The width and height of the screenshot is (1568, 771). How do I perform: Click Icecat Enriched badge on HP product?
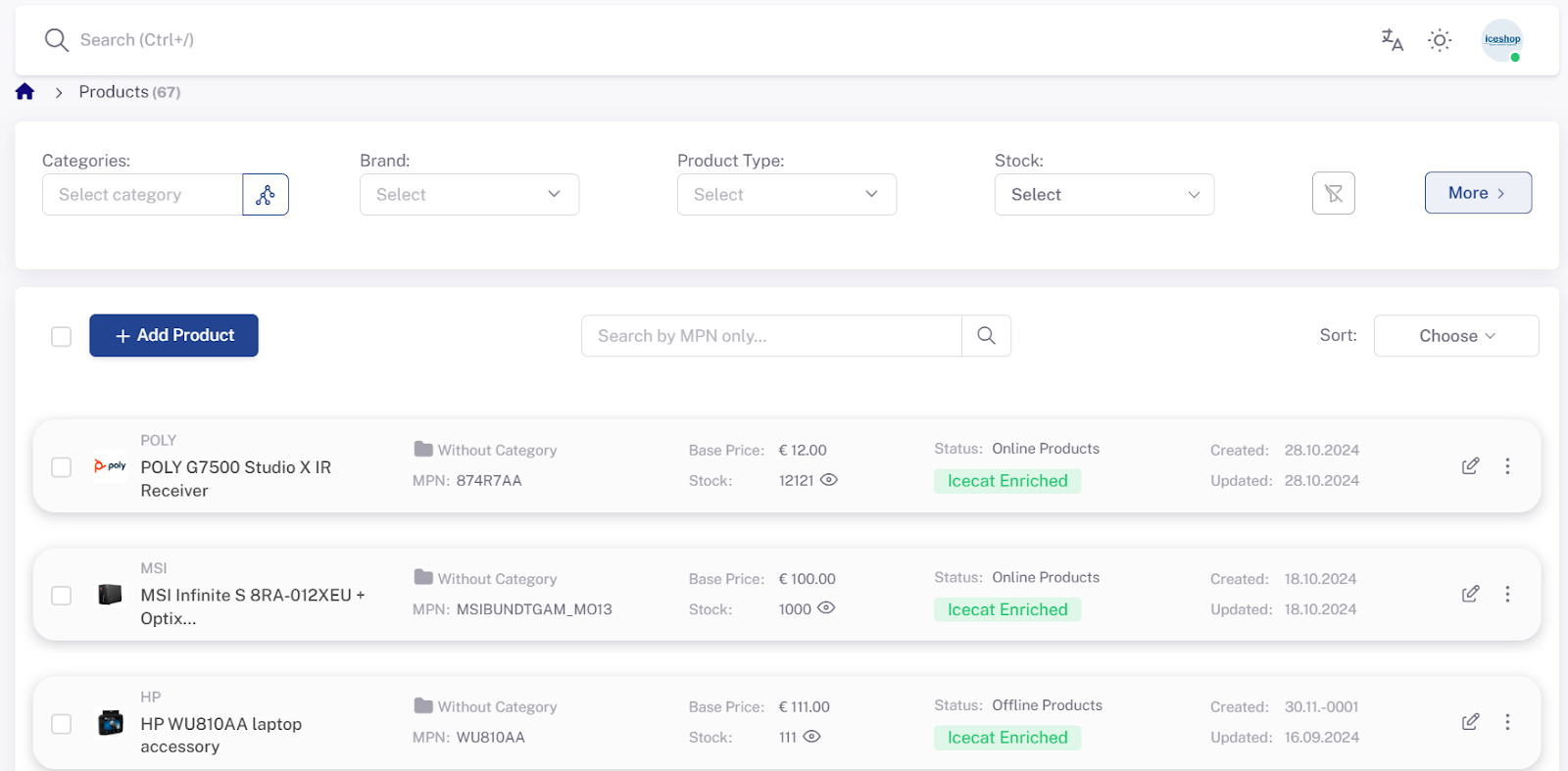(x=1007, y=738)
